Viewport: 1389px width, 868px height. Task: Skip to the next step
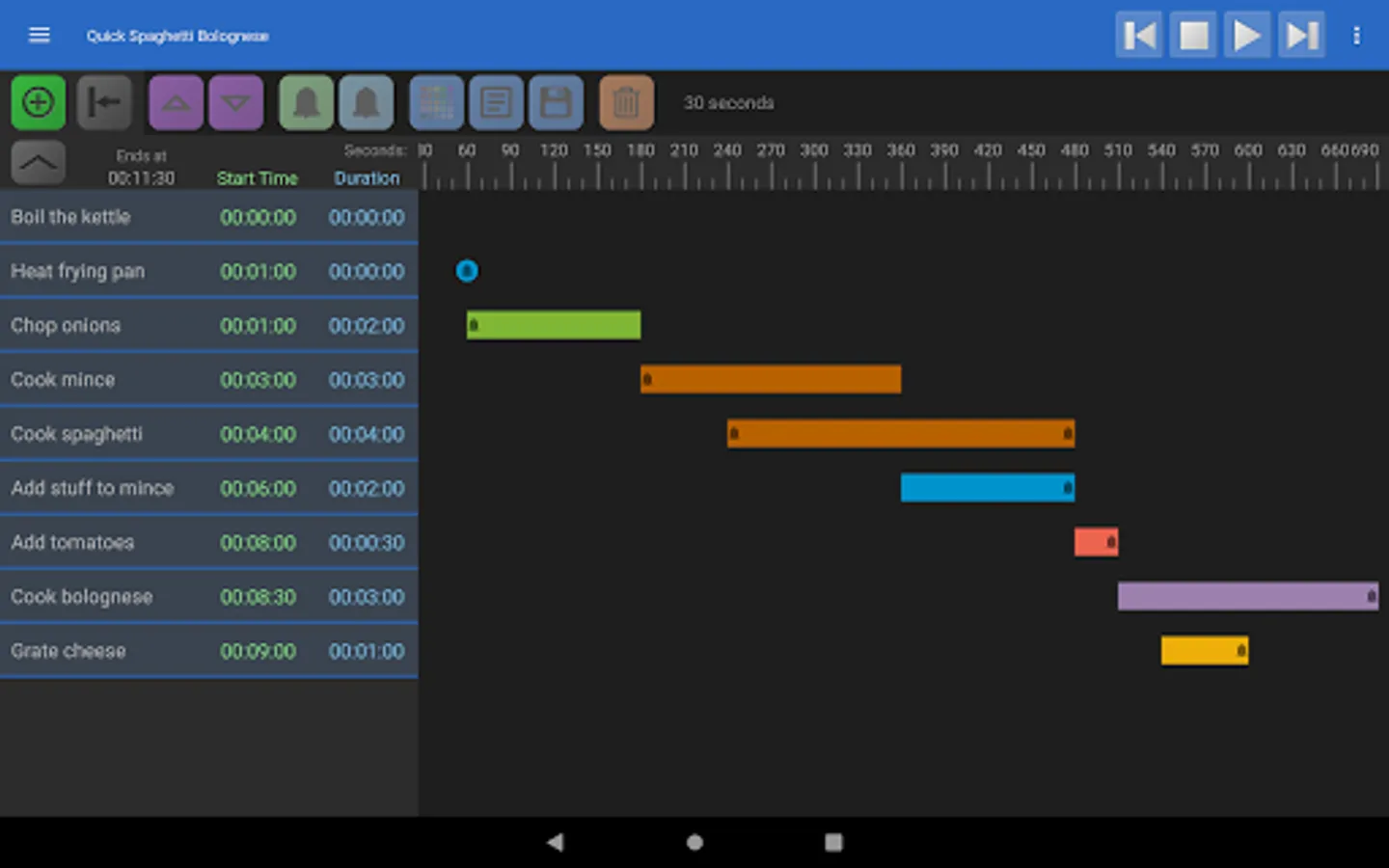point(1301,36)
